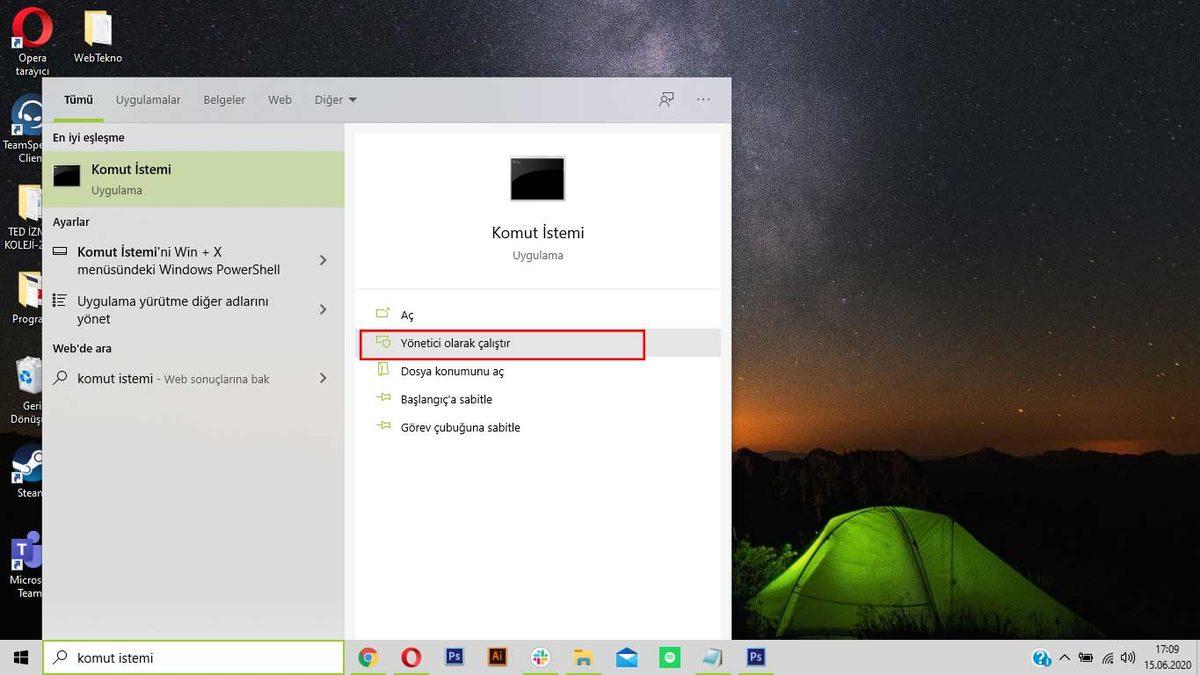This screenshot has width=1200, height=675.
Task: Open Slack from the taskbar
Action: pos(540,657)
